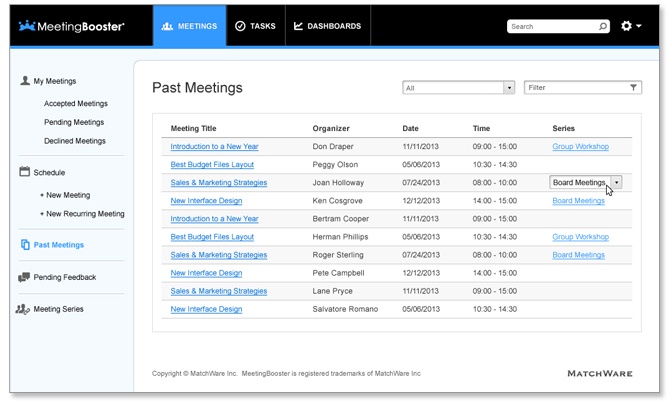Expand the settings gear dropdown arrow

(x=639, y=26)
